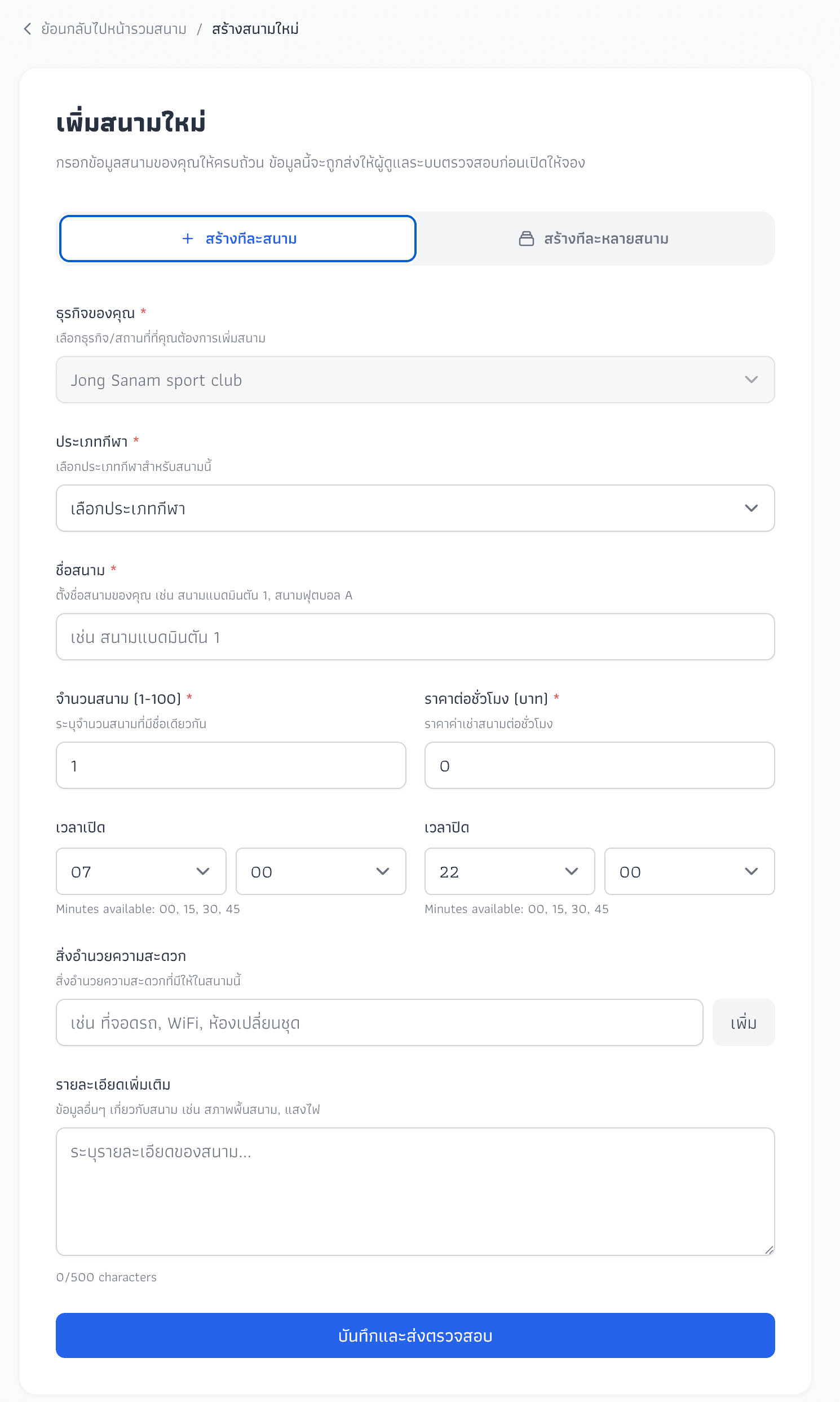Click the ย้อนกลับไปหน้ารวมสนาม breadcrumb link
The width and height of the screenshot is (840, 1402).
[112, 28]
